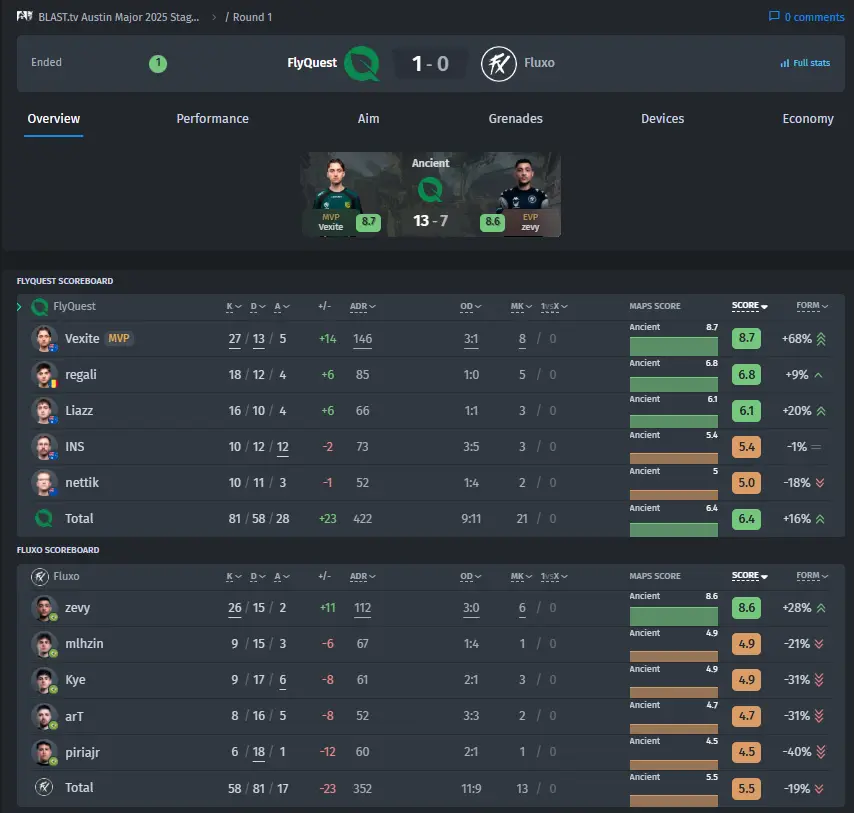Open BLAST.tv Austin Major 2025 breadcrumb link
The width and height of the screenshot is (854, 813).
tap(118, 17)
